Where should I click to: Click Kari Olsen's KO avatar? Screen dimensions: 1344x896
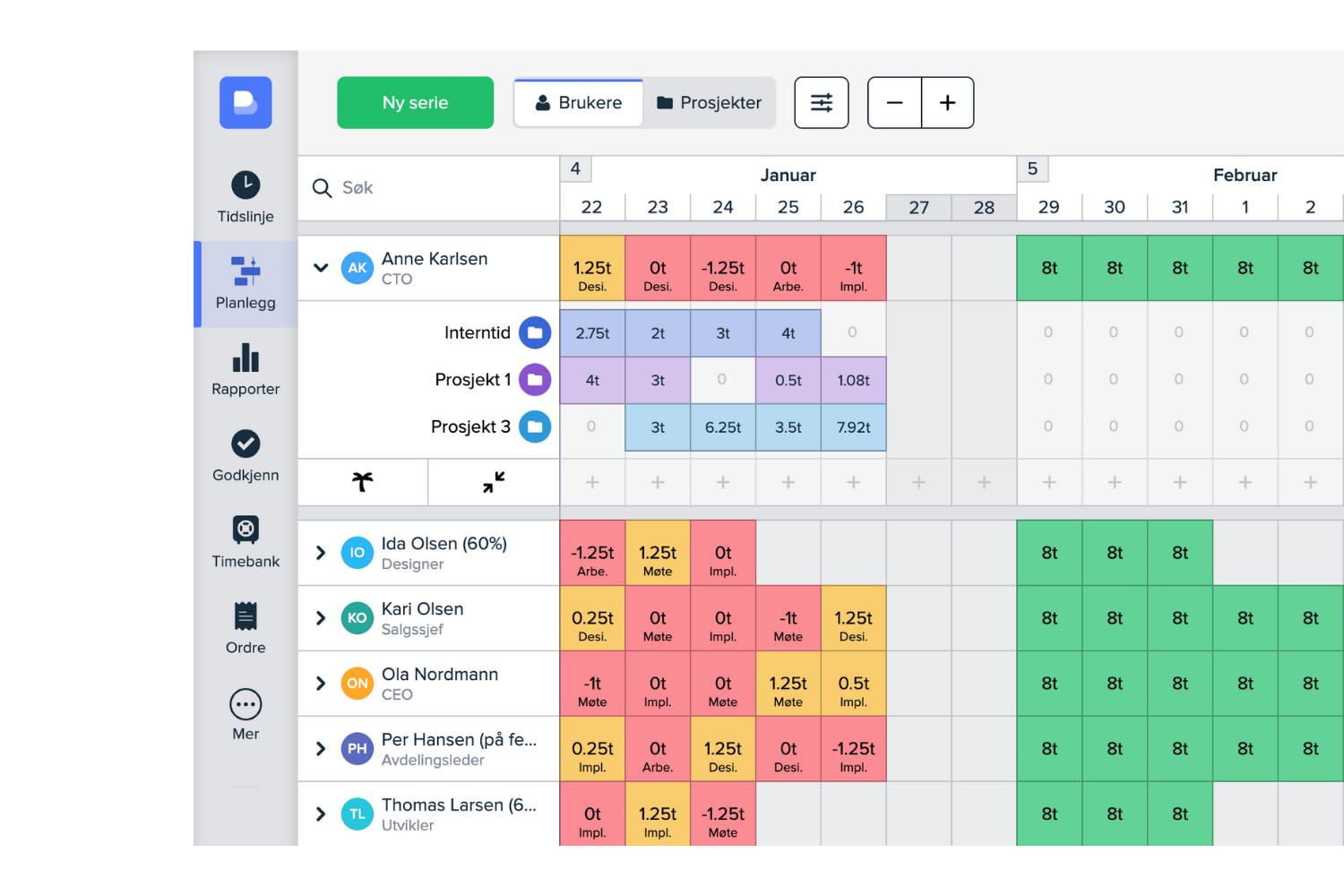click(x=357, y=618)
